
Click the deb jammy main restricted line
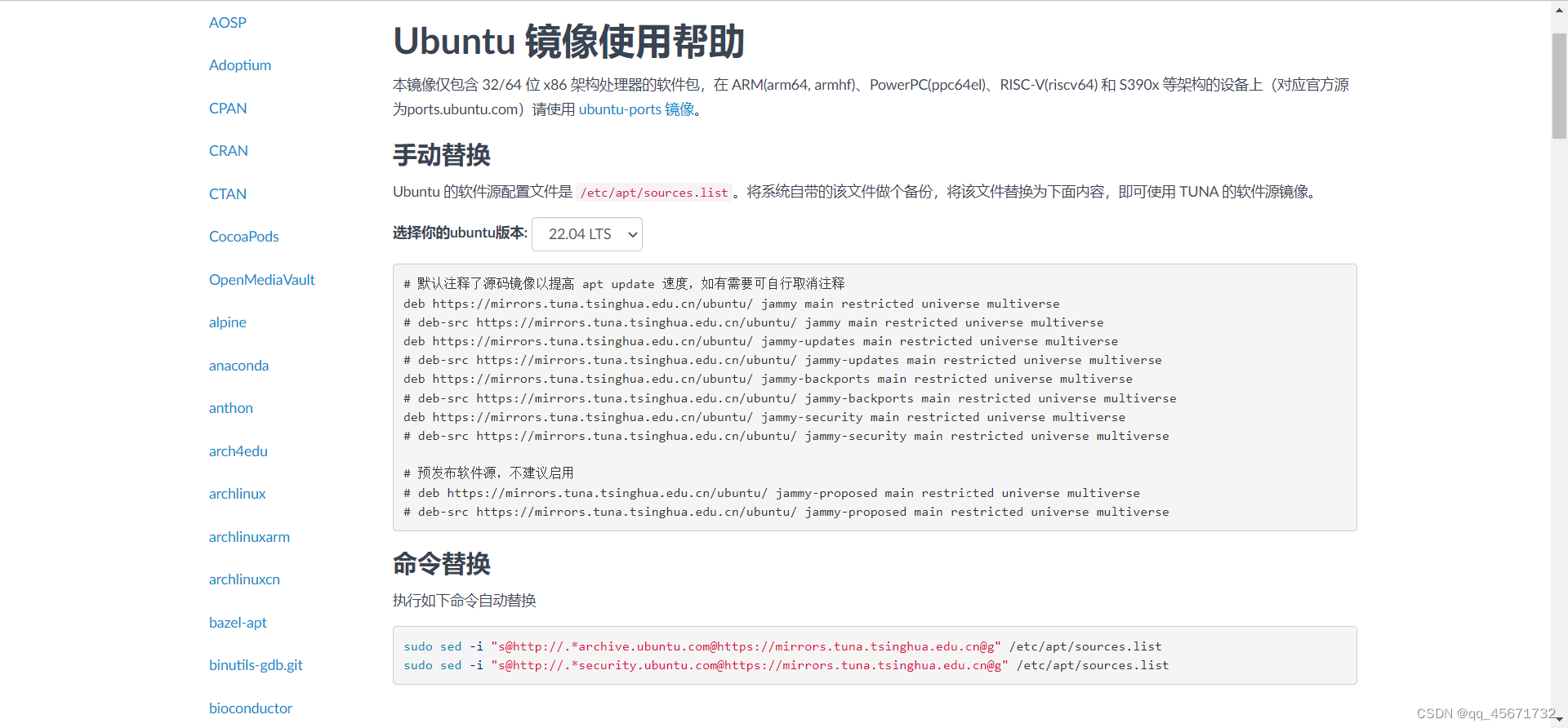click(x=732, y=304)
